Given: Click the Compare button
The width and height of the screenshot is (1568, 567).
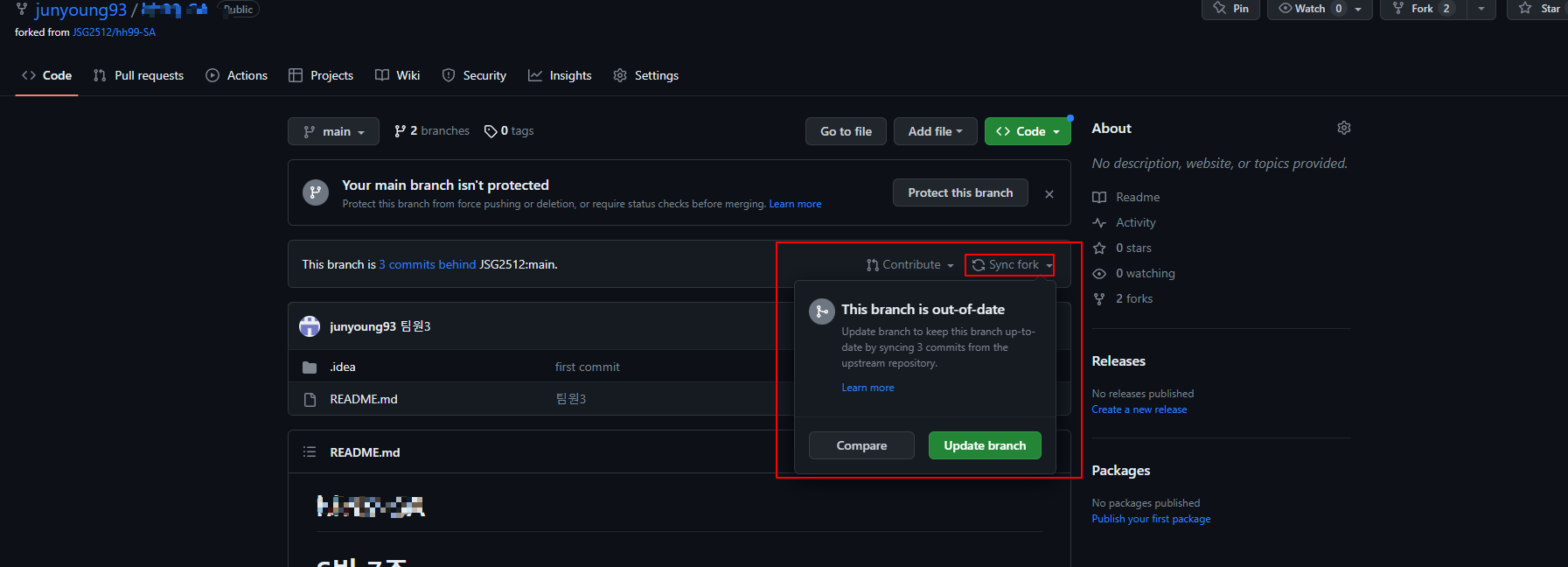Looking at the screenshot, I should pos(861,445).
